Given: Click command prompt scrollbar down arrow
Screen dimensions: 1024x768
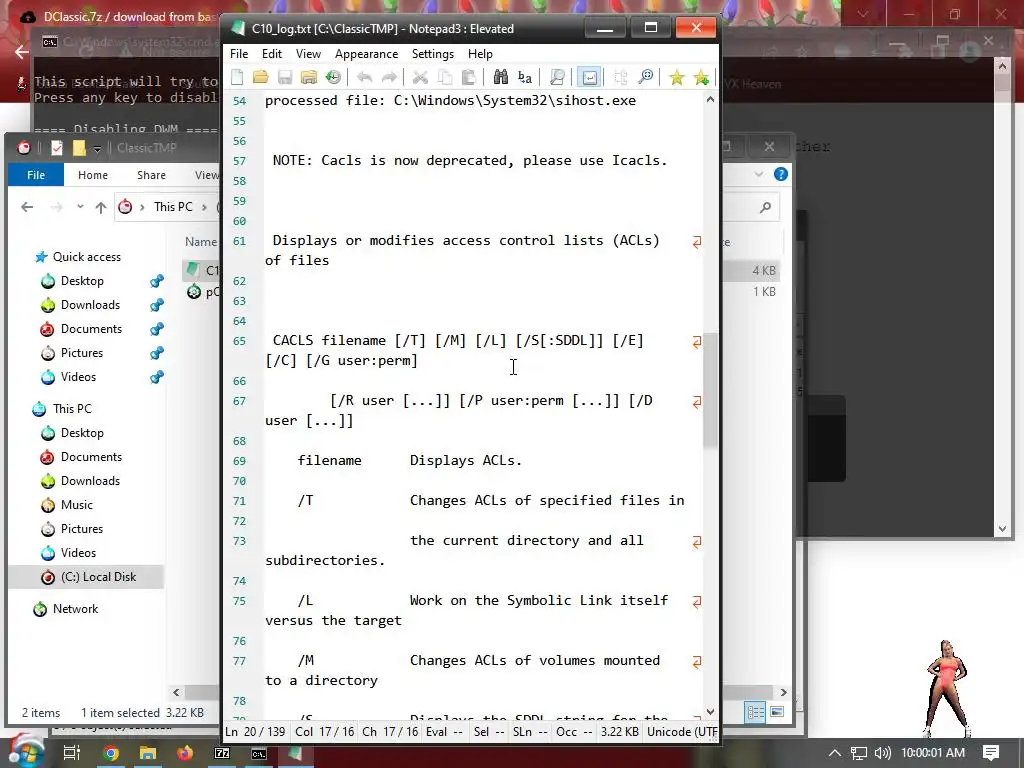Looking at the screenshot, I should 1002,529.
